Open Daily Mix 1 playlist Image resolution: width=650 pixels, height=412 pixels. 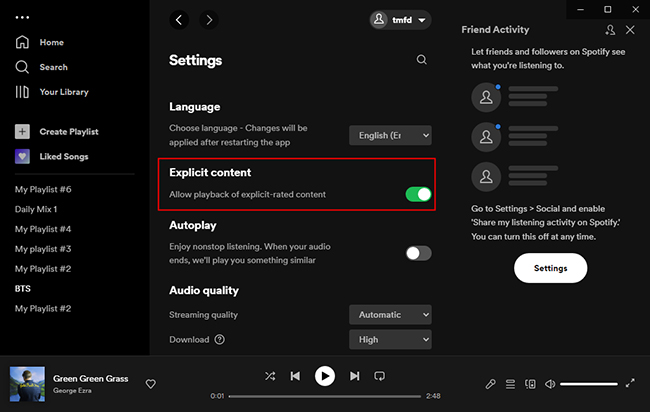pos(36,209)
